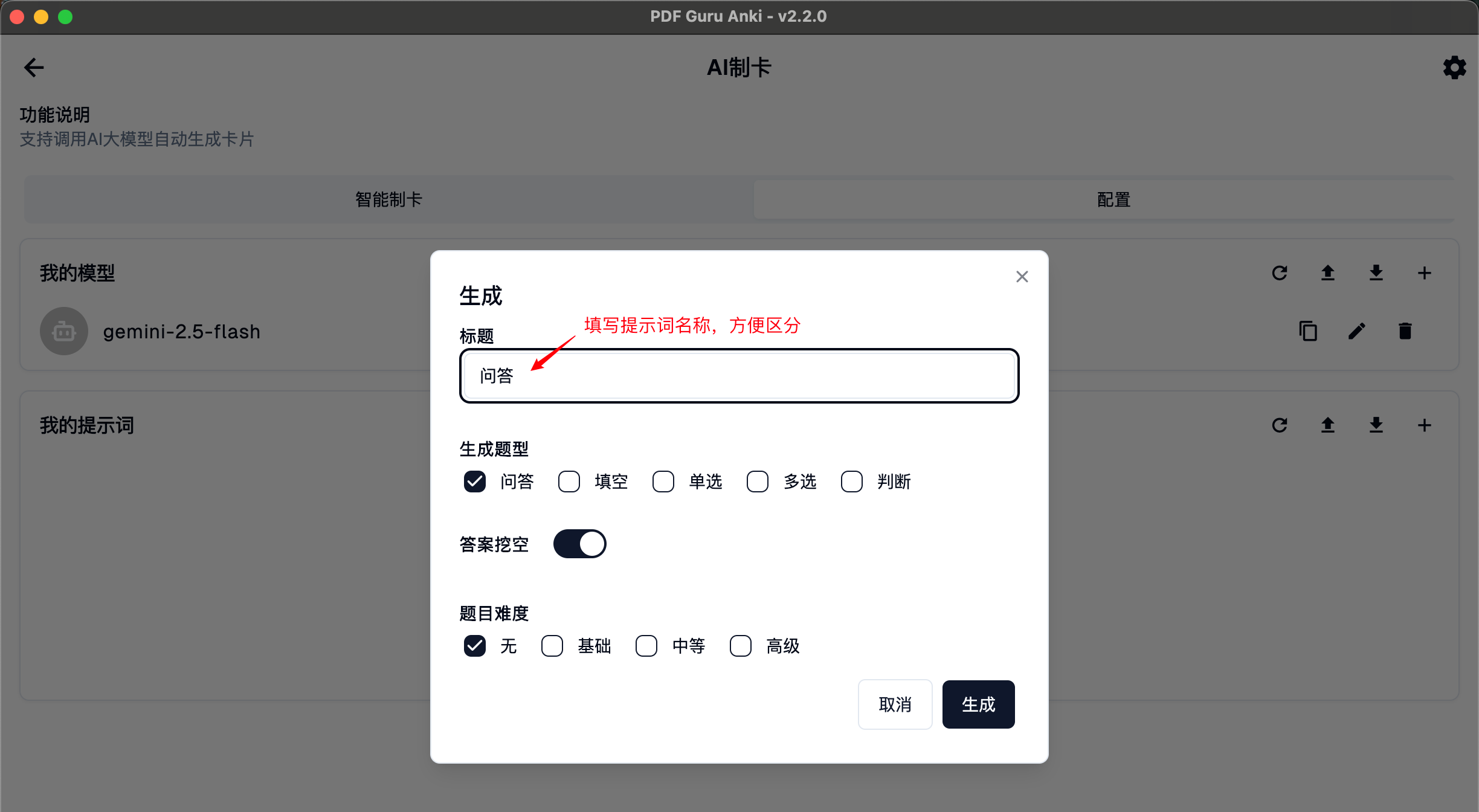Open the 配置 tab
Viewport: 1479px width, 812px height.
1113,199
